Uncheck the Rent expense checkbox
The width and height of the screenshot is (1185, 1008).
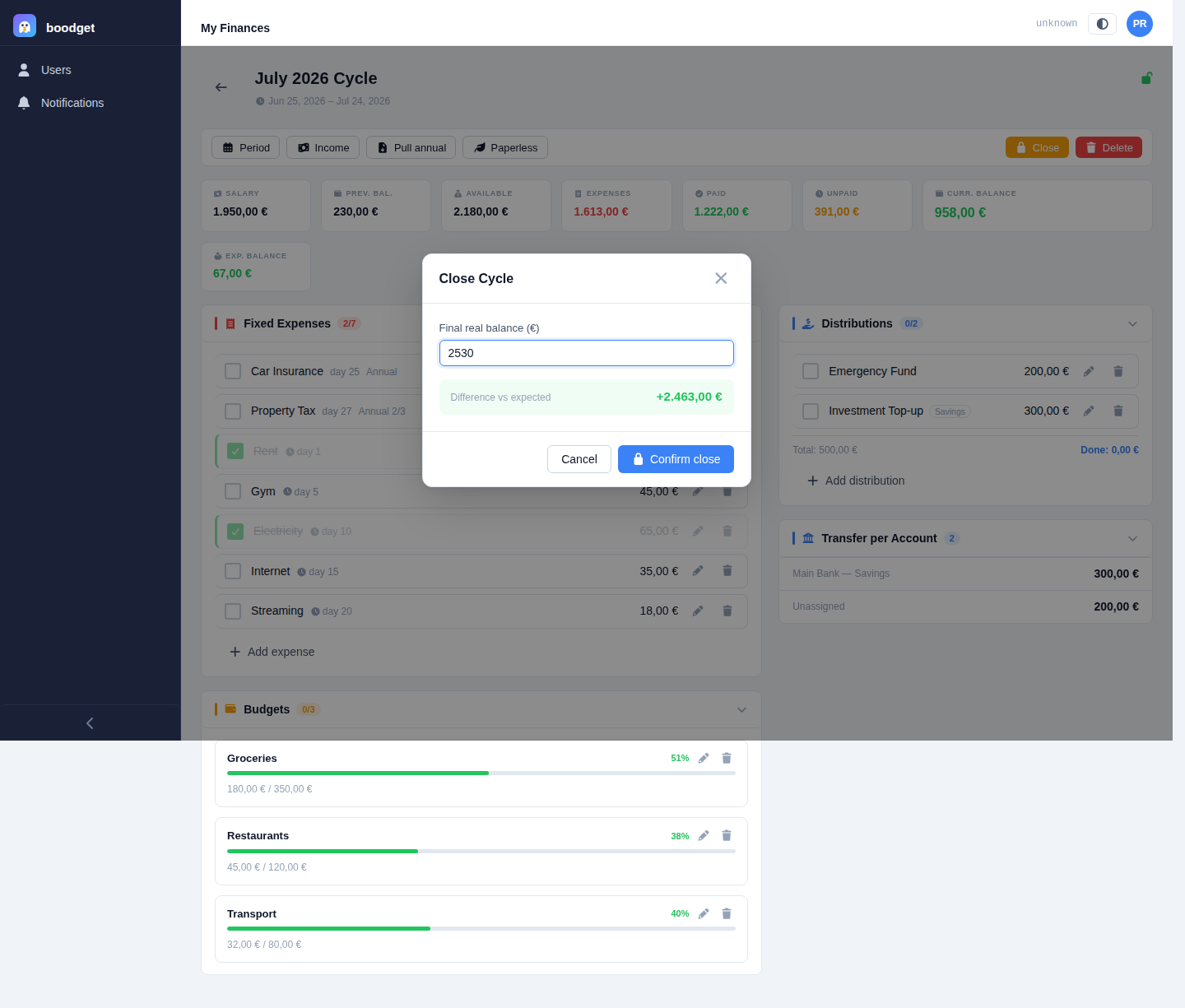(x=235, y=451)
